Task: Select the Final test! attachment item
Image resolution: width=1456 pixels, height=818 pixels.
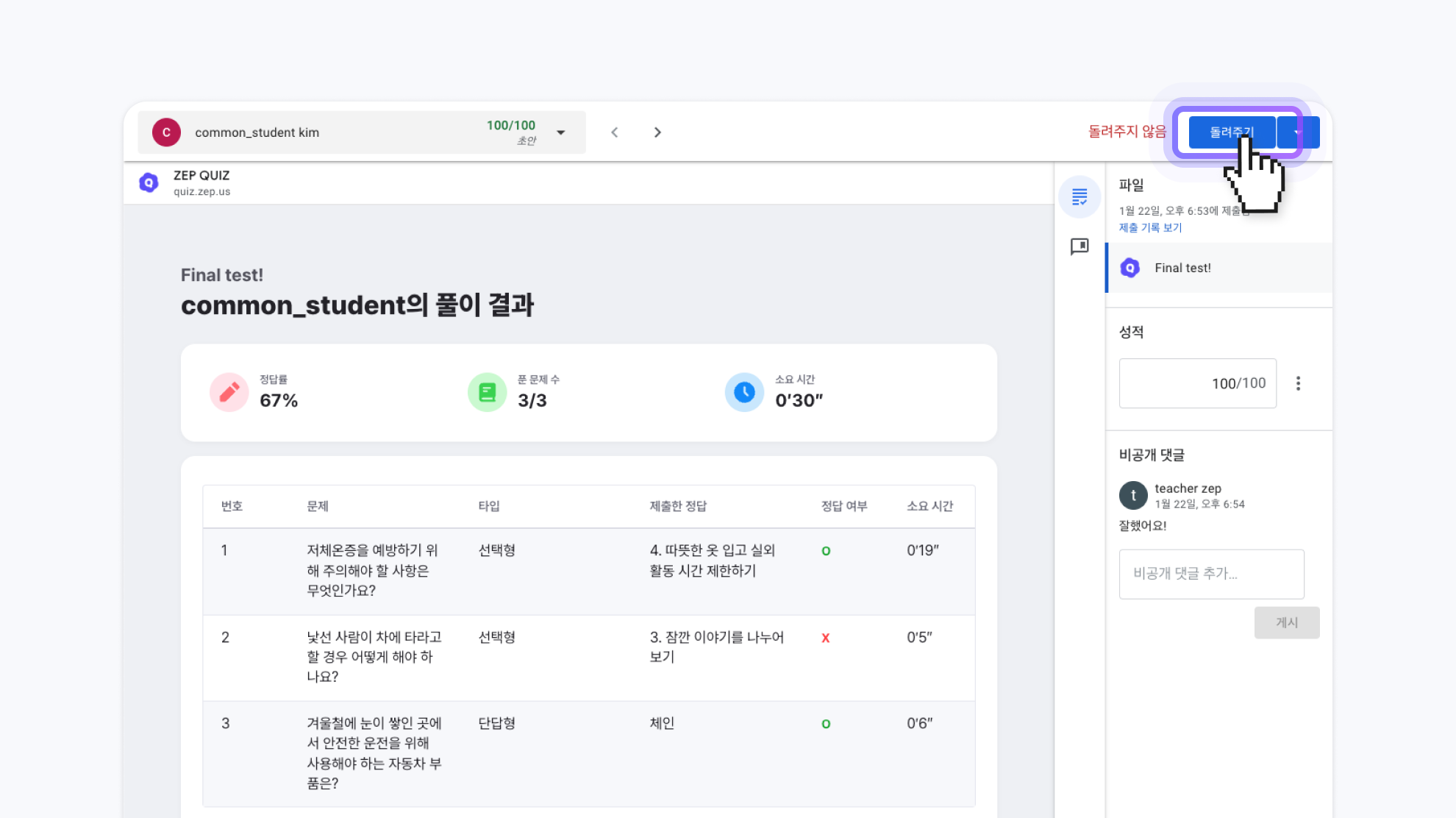Action: coord(1182,268)
